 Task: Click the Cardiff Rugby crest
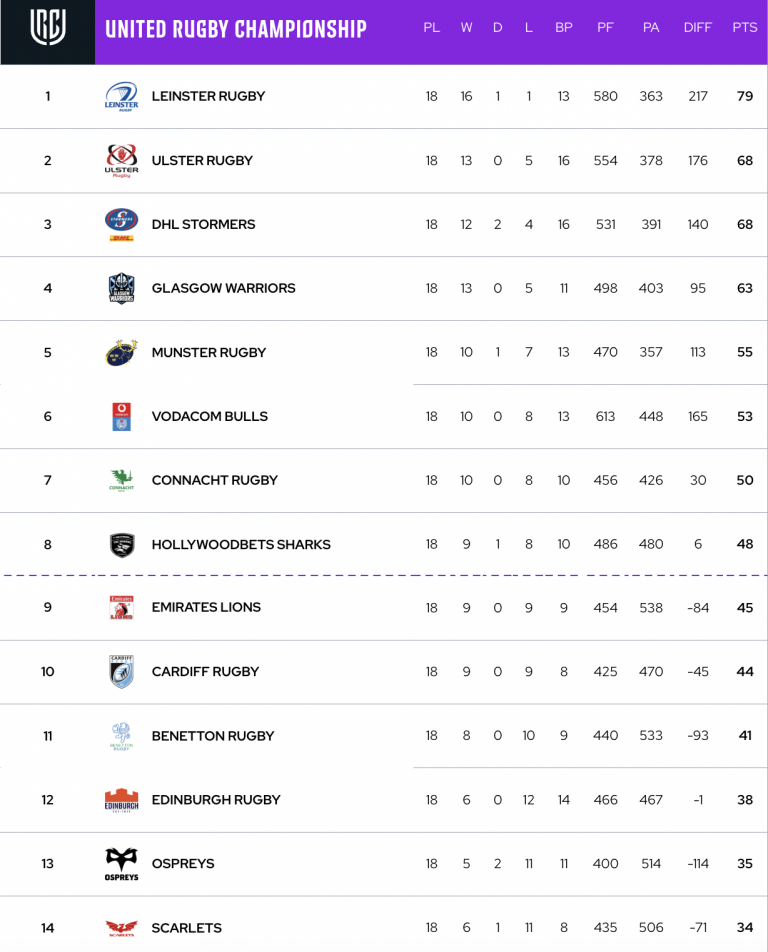click(x=121, y=672)
